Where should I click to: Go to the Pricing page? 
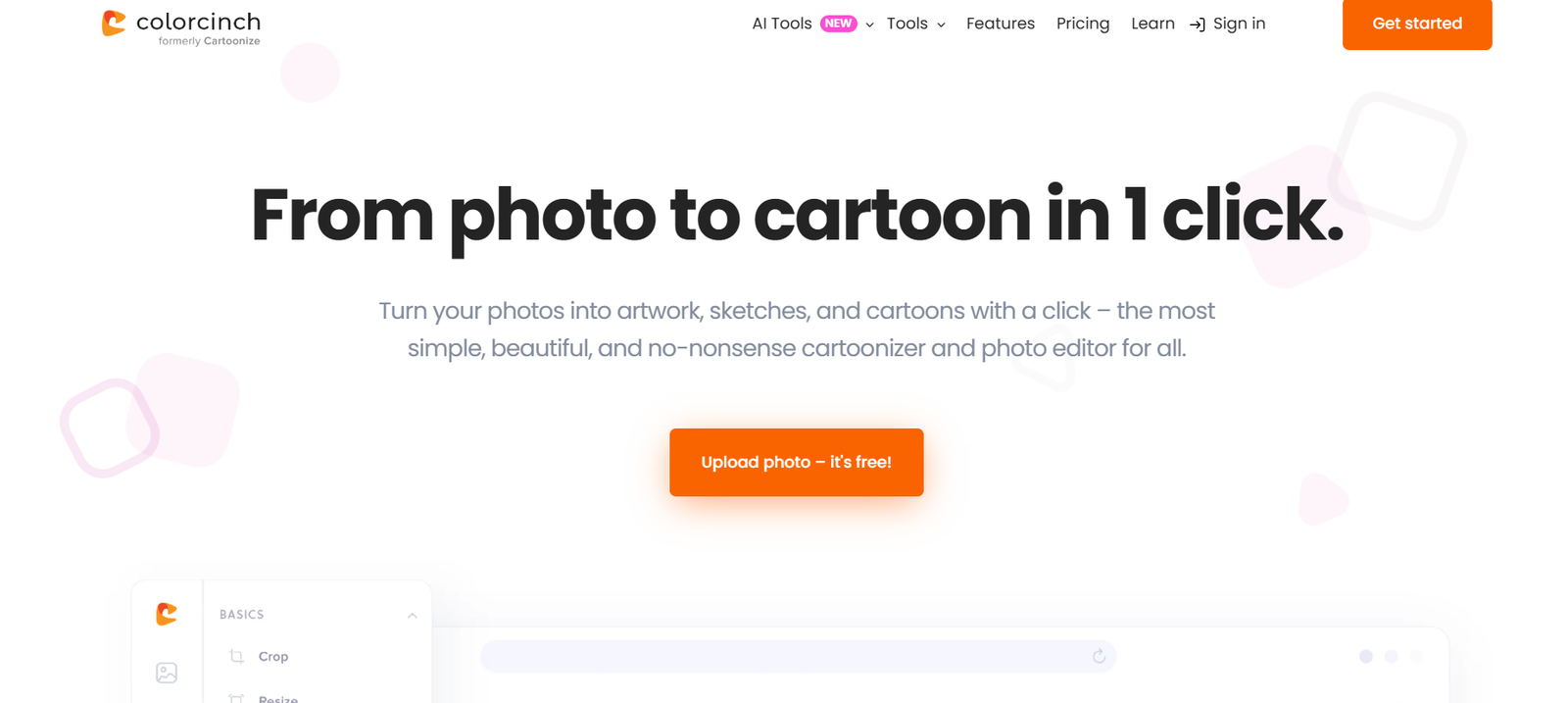pyautogui.click(x=1082, y=24)
